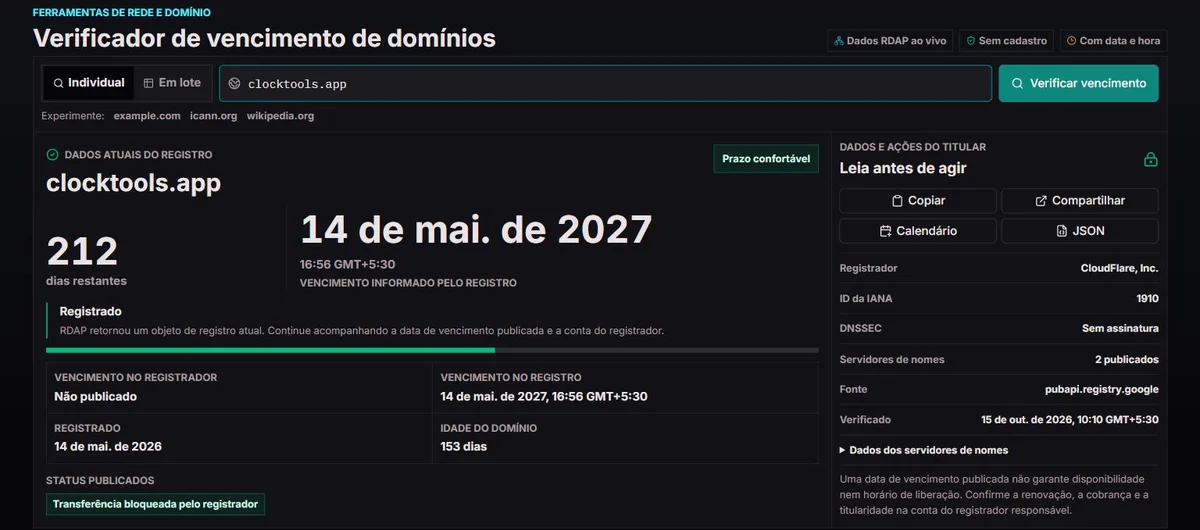Click the green padlock icon
Image resolution: width=1200 pixels, height=530 pixels.
[1151, 159]
